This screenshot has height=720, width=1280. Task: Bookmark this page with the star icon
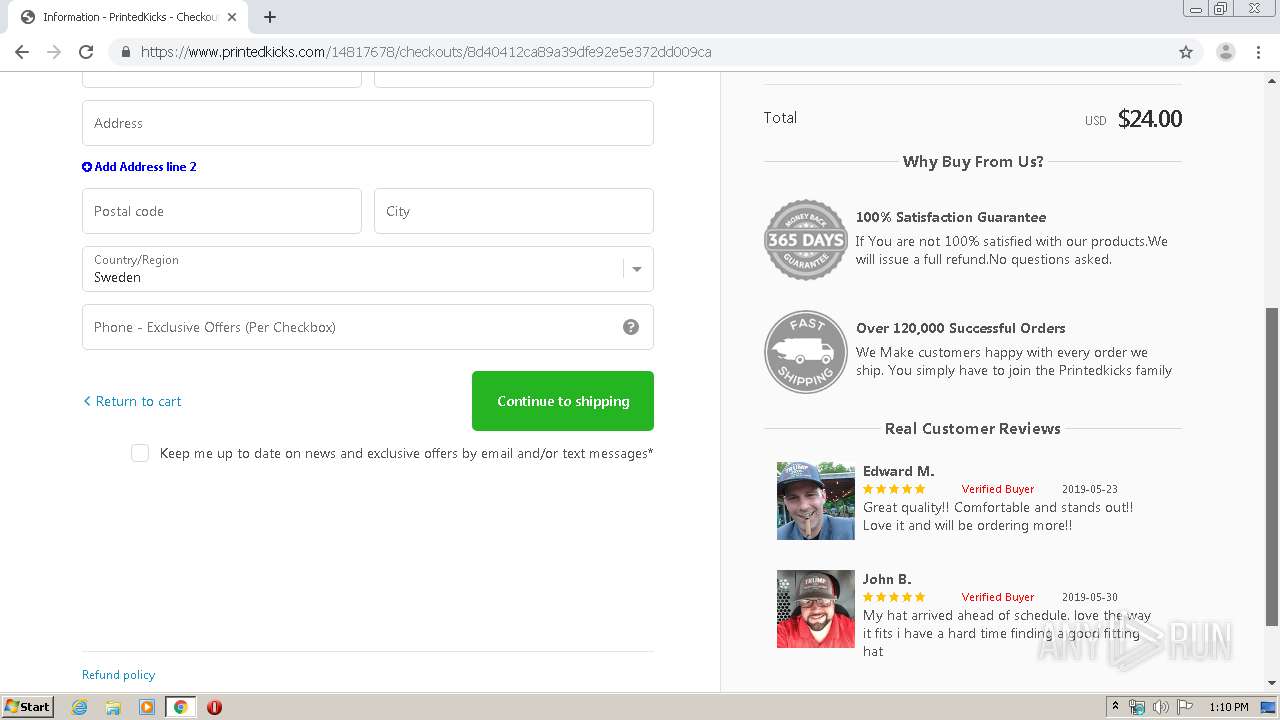(1186, 52)
